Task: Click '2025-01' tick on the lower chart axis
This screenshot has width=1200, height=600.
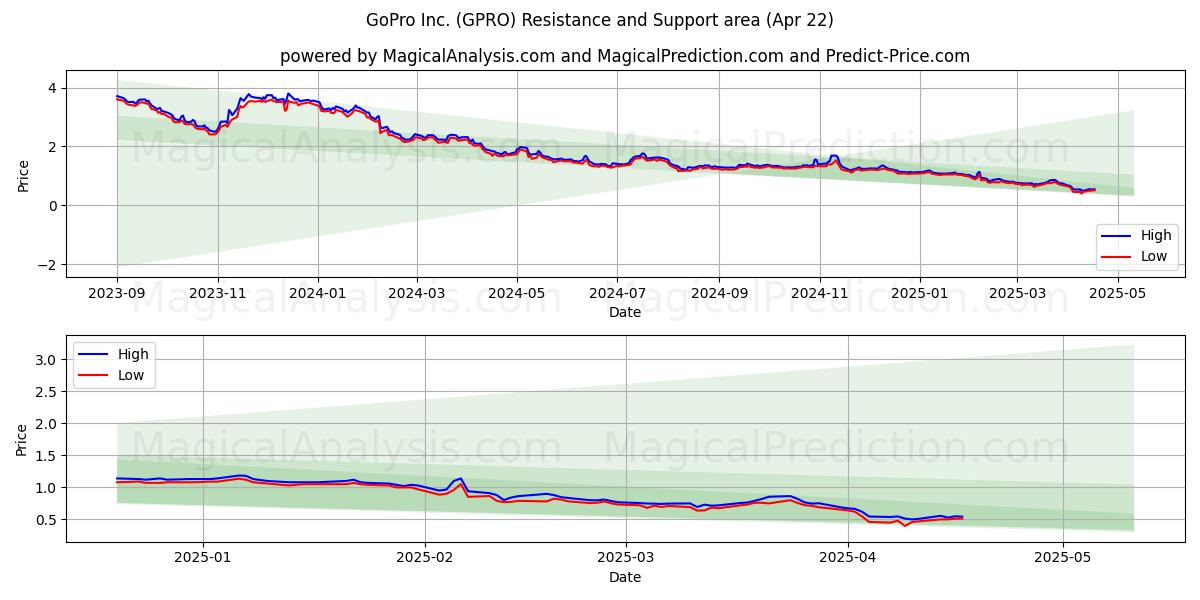Action: [203, 558]
